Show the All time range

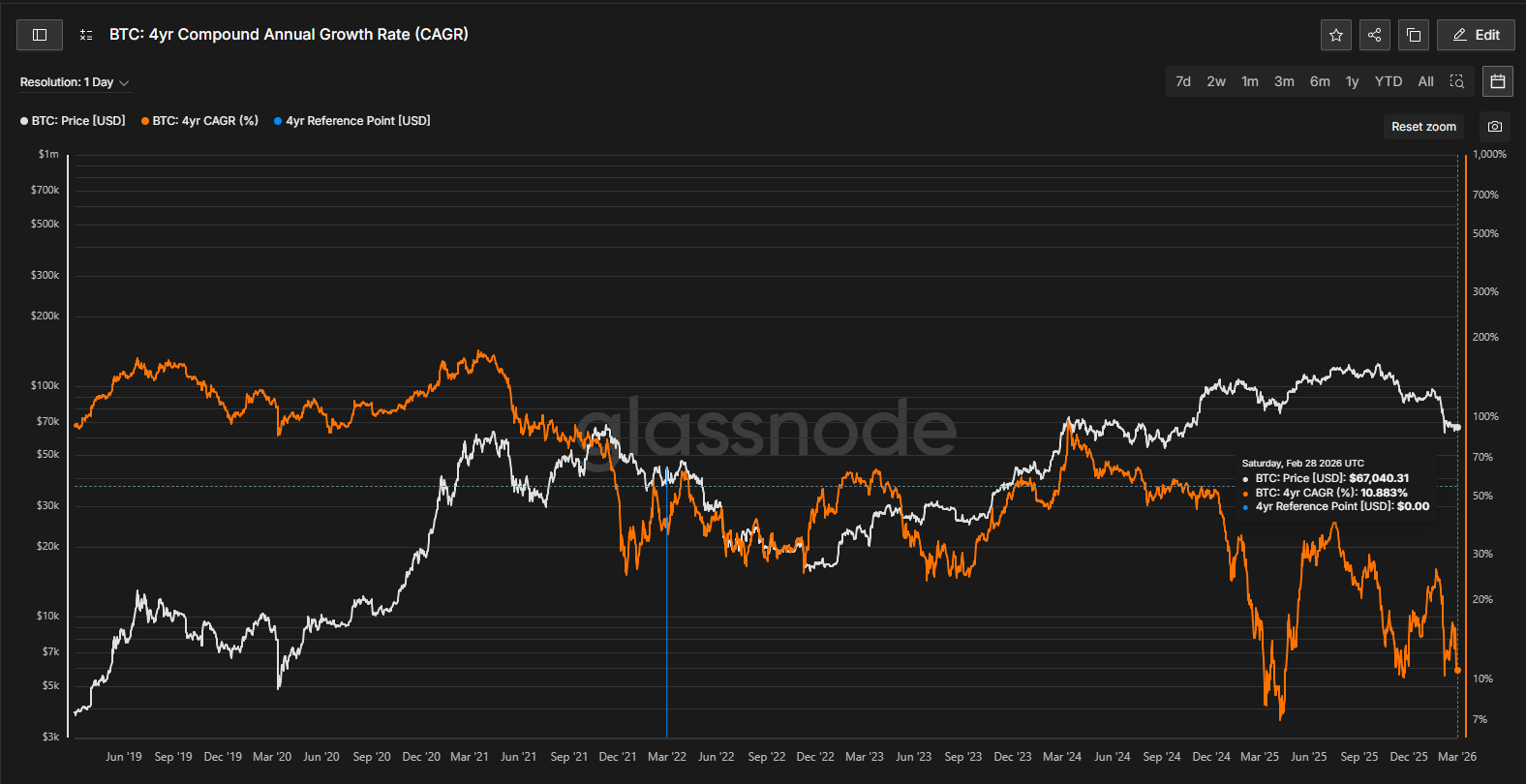pos(1425,81)
